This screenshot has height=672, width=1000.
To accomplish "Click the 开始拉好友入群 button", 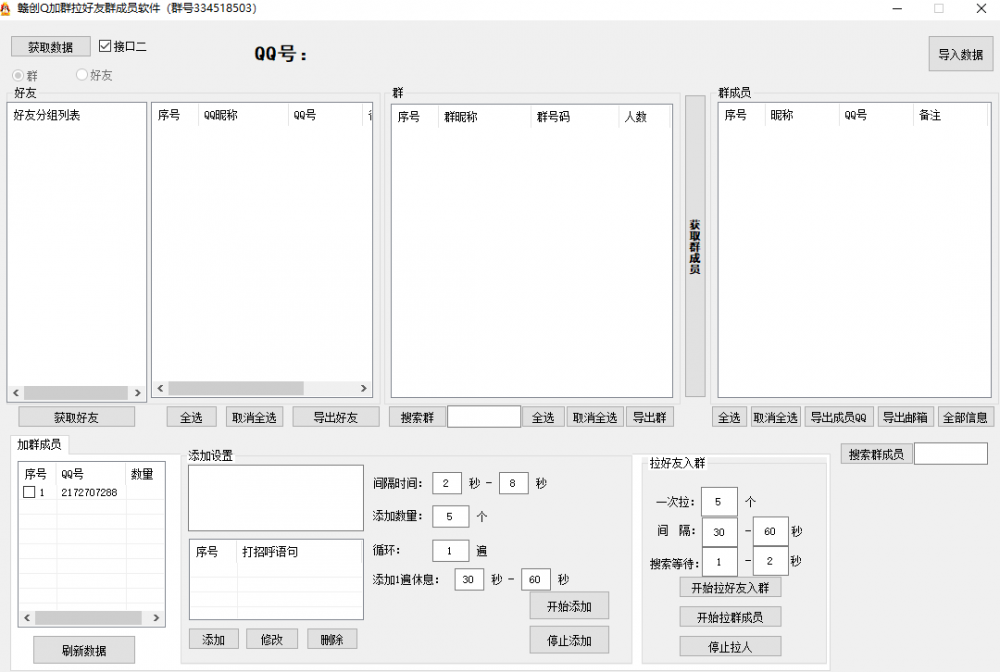I will 730,587.
